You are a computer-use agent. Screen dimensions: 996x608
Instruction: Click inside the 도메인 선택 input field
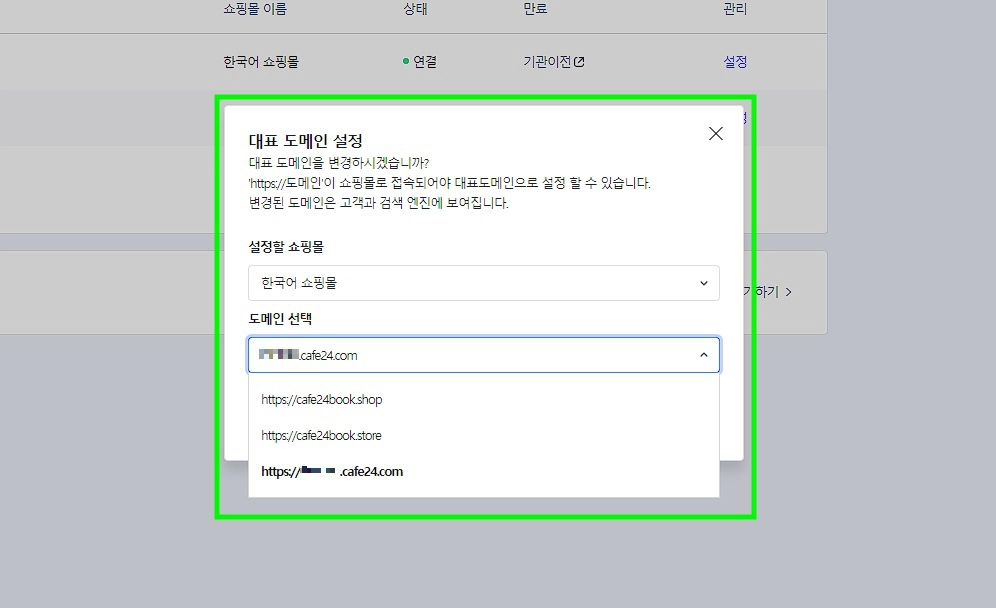[x=450, y=355]
